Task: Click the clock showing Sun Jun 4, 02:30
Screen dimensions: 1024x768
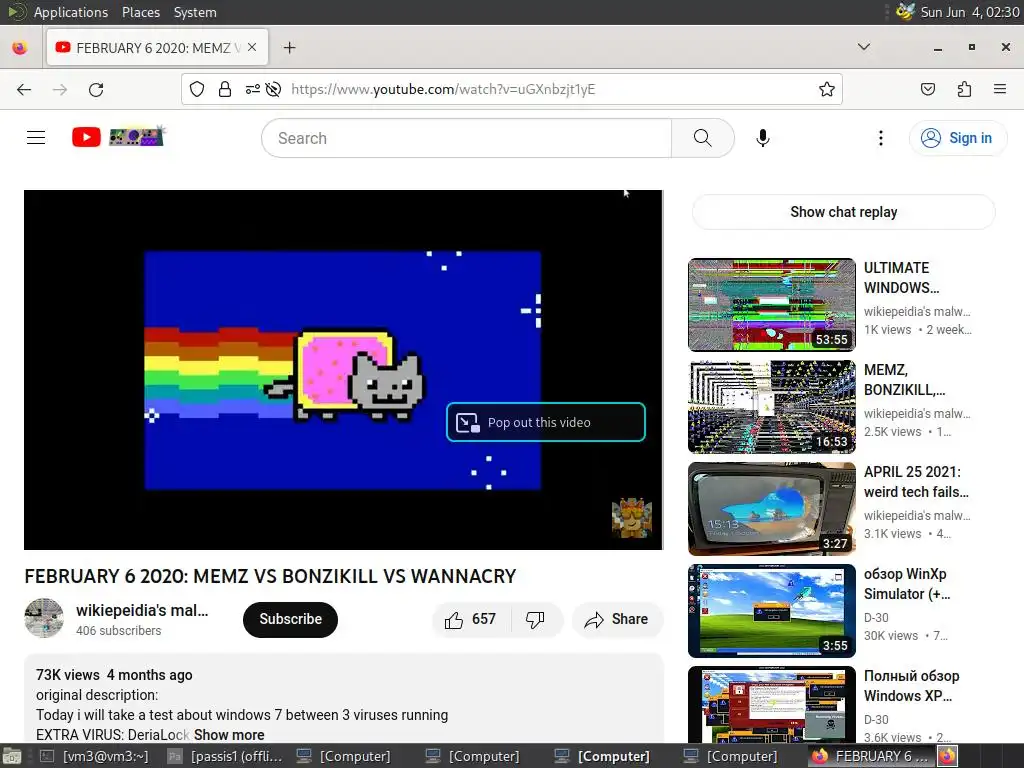Action: click(x=970, y=12)
